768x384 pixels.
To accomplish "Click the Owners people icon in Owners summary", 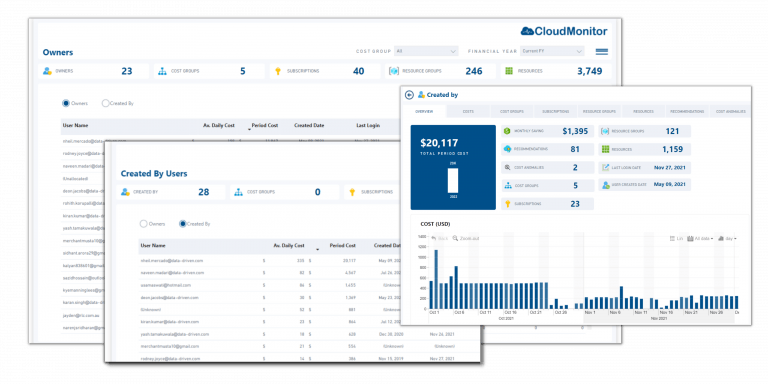I will tap(48, 71).
